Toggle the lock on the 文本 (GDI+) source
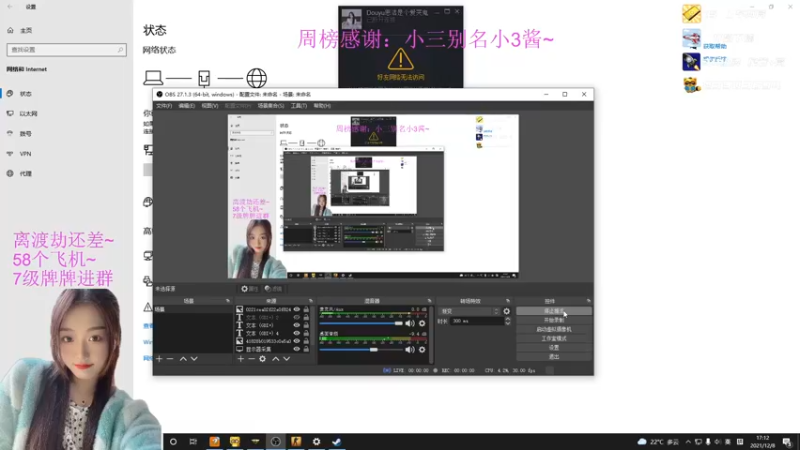 coord(306,325)
